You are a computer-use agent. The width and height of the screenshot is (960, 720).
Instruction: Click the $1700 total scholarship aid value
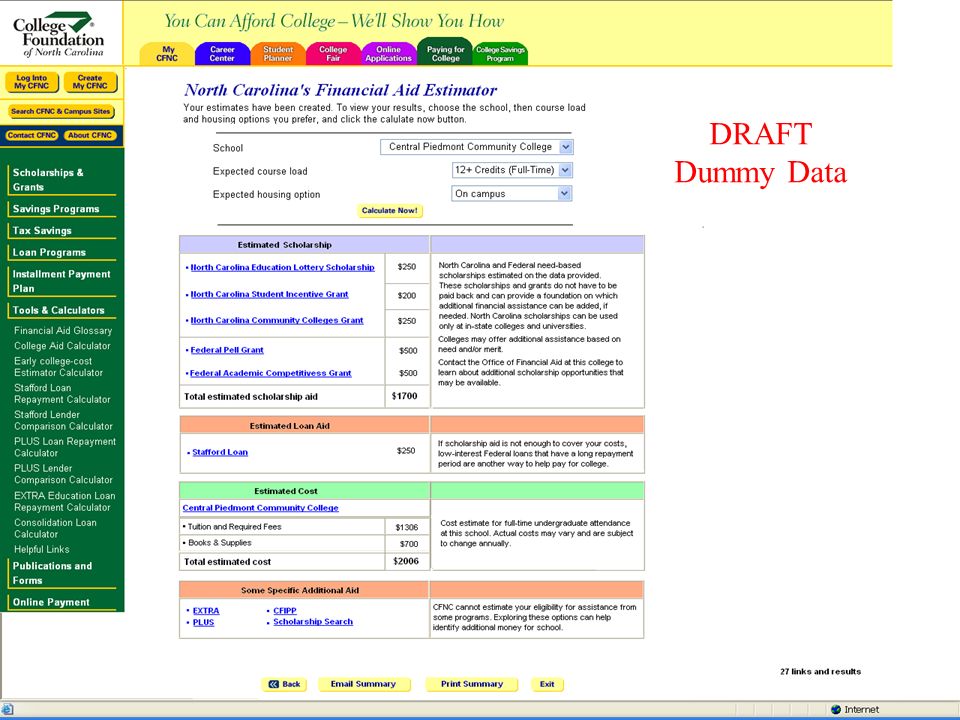coord(405,396)
